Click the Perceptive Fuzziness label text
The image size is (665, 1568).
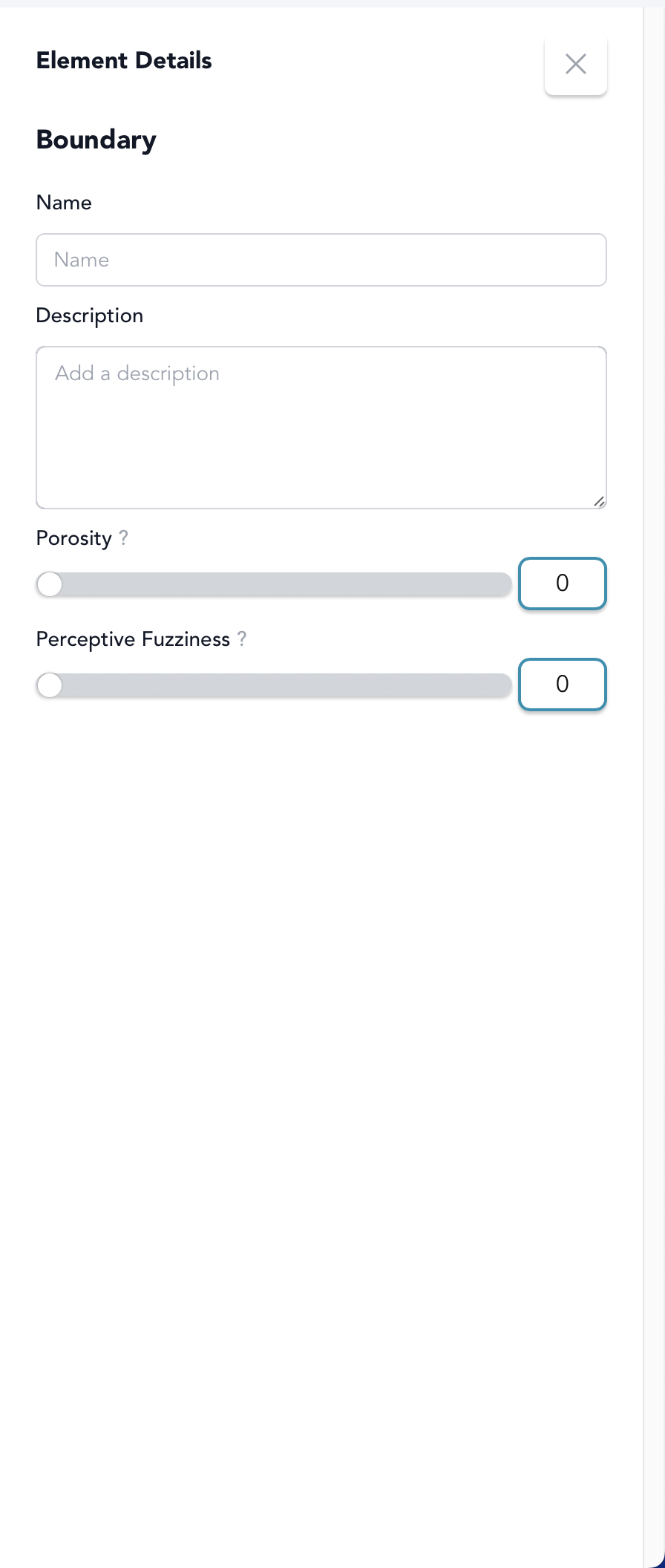tap(133, 639)
